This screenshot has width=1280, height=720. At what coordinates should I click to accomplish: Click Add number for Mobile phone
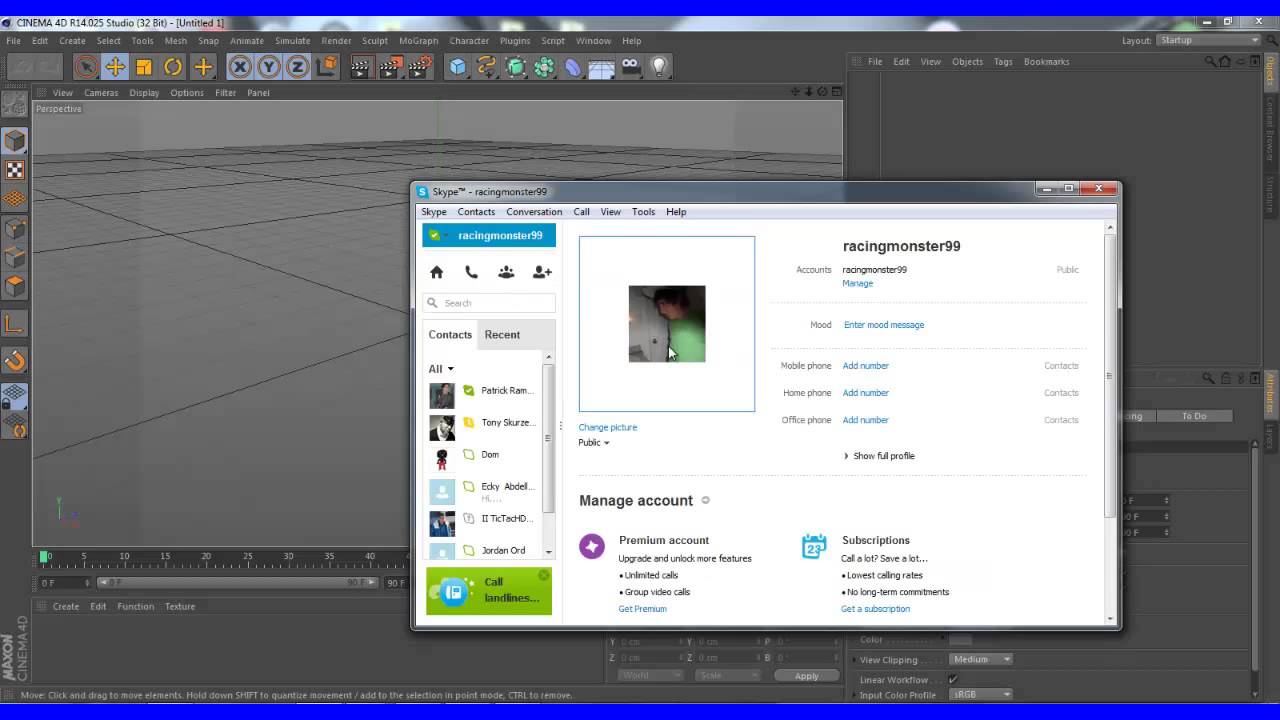865,366
